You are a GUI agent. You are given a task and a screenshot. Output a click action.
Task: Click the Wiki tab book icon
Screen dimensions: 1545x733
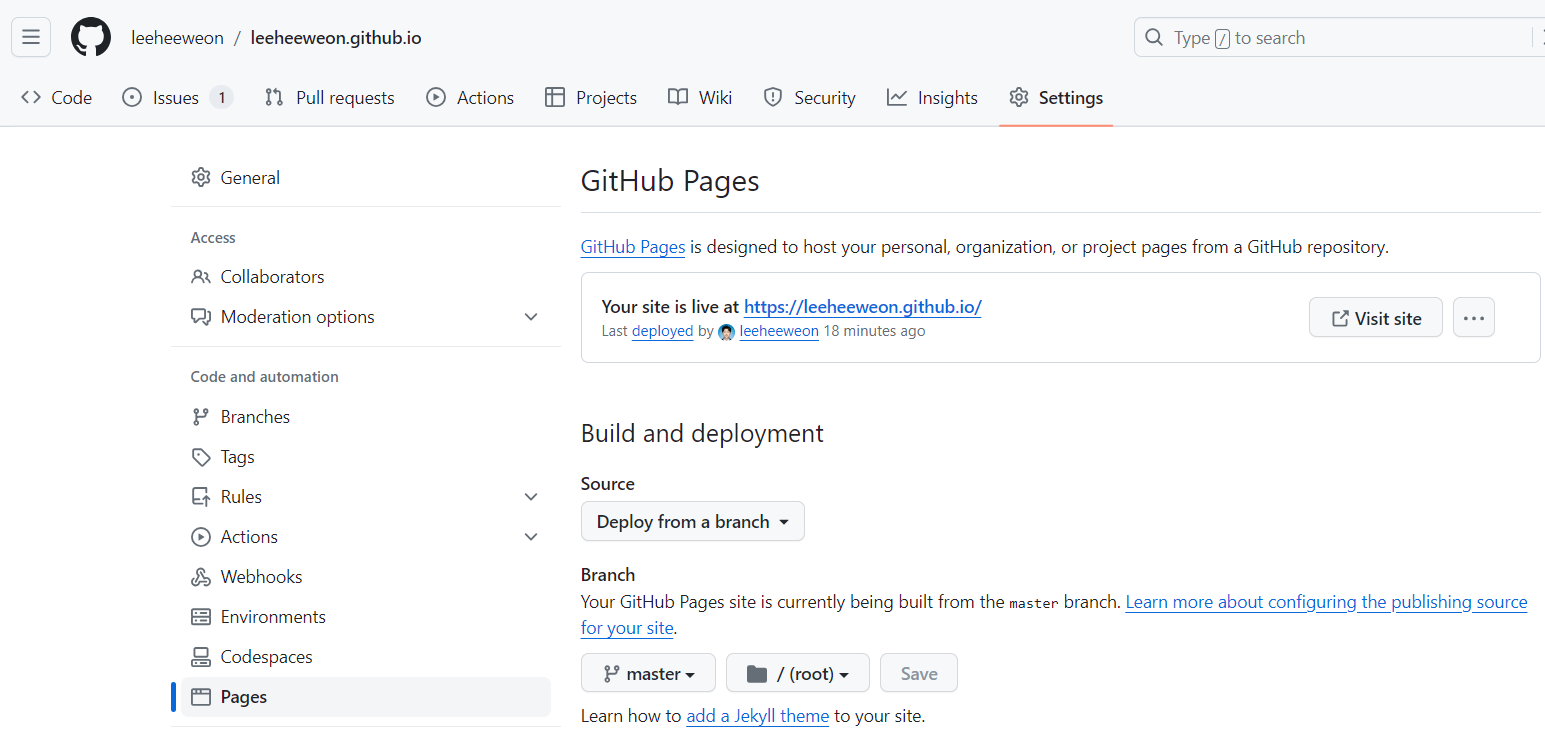click(x=678, y=98)
